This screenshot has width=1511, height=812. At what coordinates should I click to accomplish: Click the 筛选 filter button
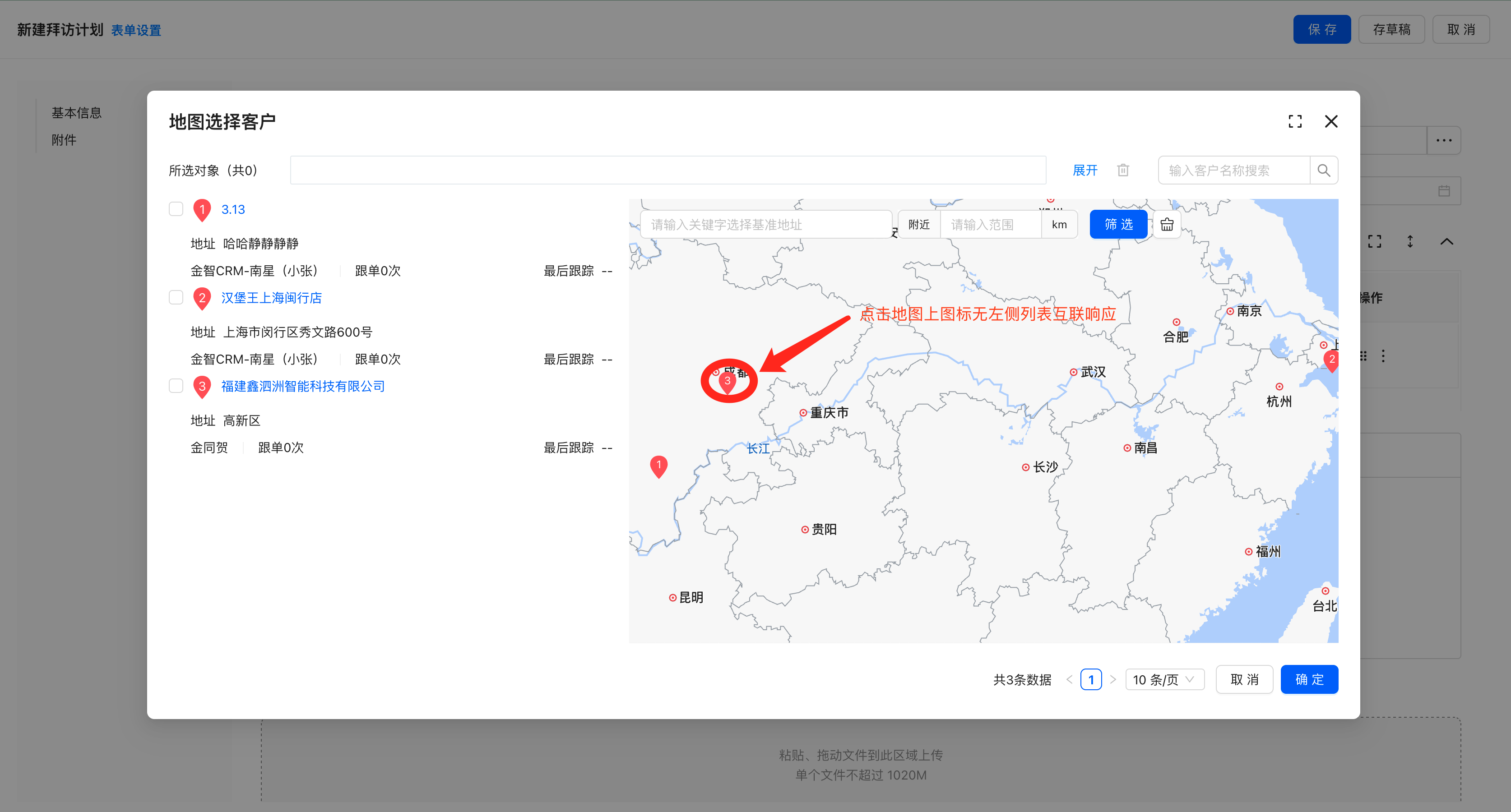point(1118,225)
